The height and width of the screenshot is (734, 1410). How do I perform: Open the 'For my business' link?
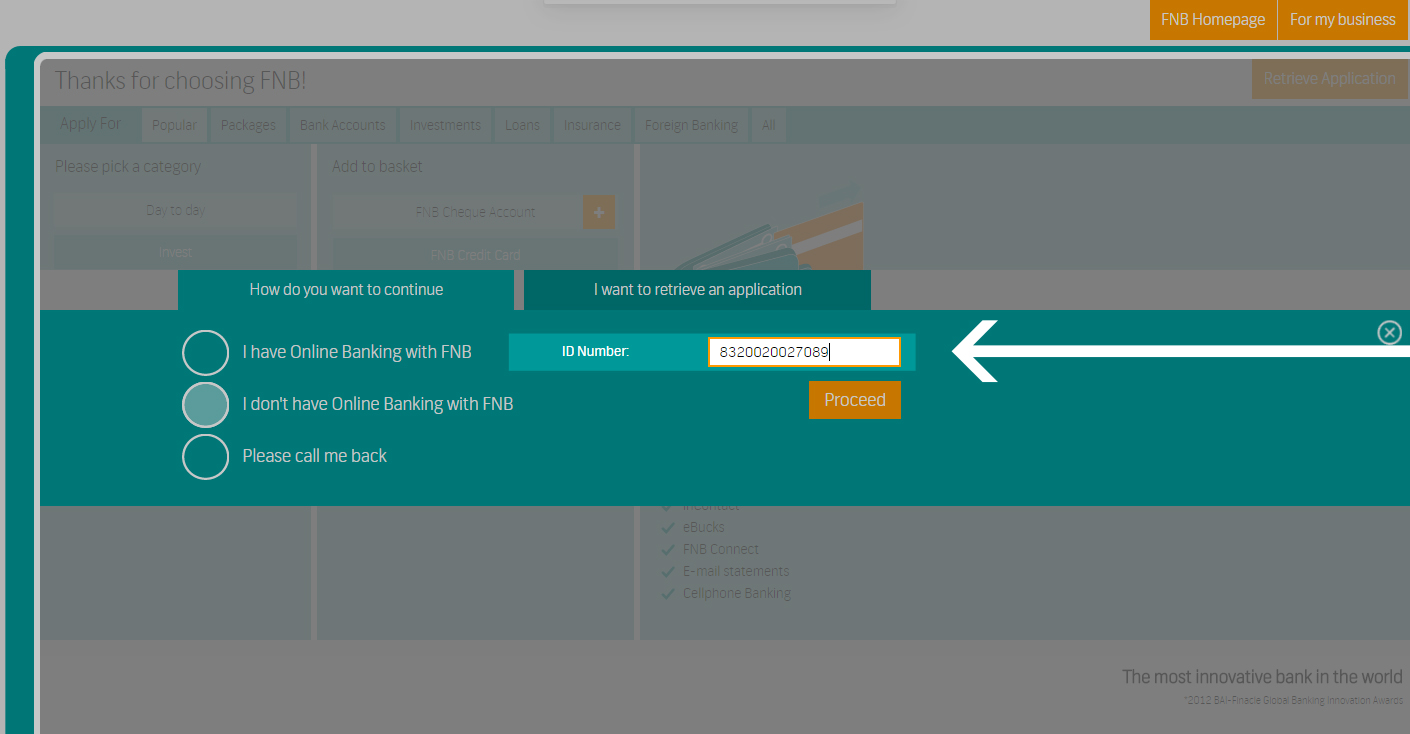click(x=1342, y=20)
